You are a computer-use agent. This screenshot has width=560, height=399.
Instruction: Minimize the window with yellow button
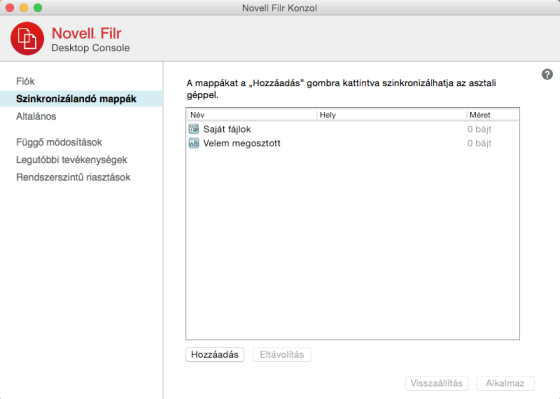point(24,8)
